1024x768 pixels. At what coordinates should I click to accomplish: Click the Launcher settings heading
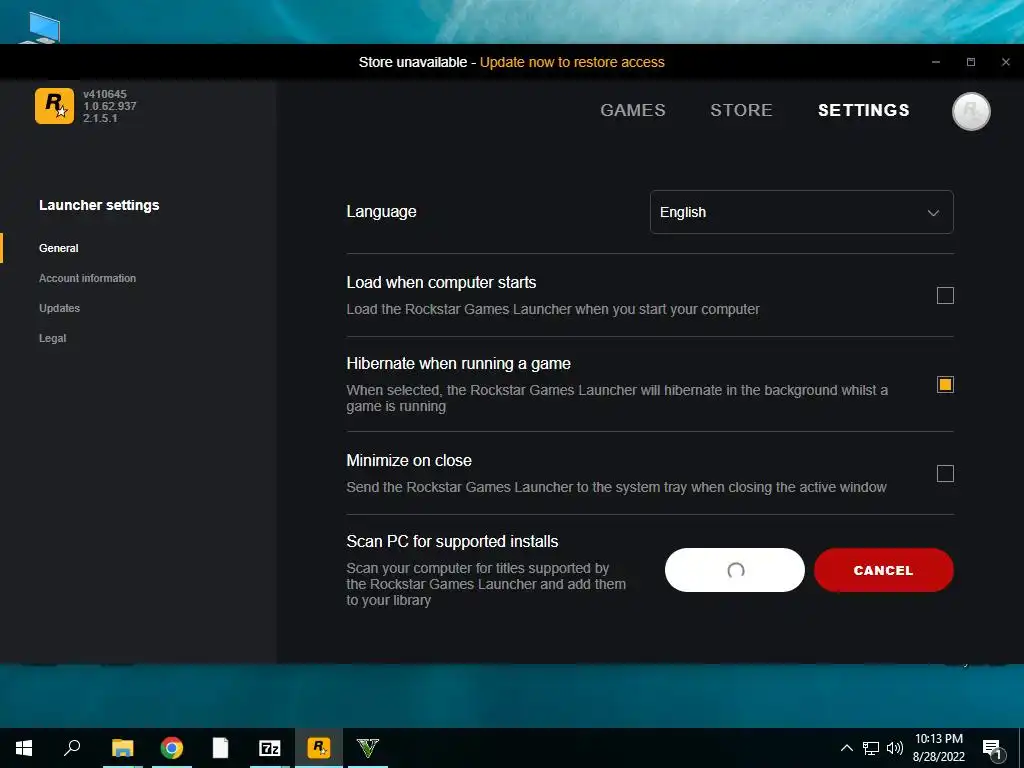click(99, 205)
